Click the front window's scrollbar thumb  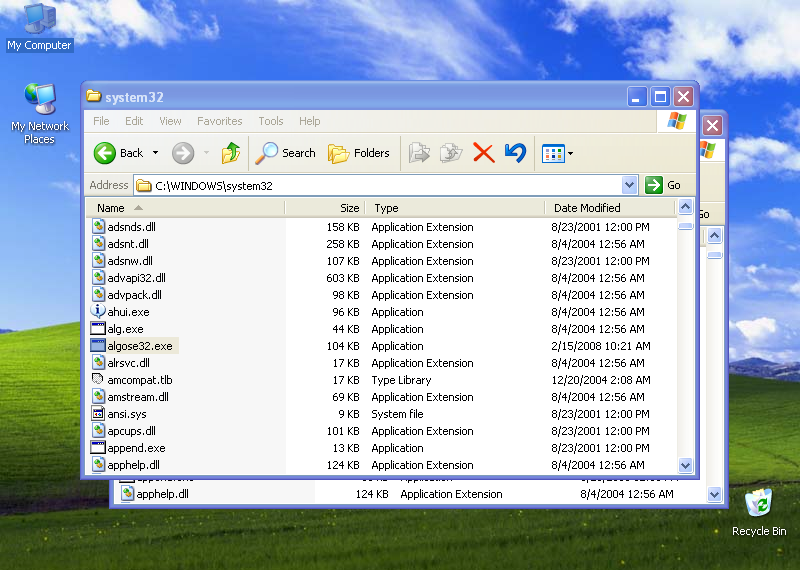point(685,226)
